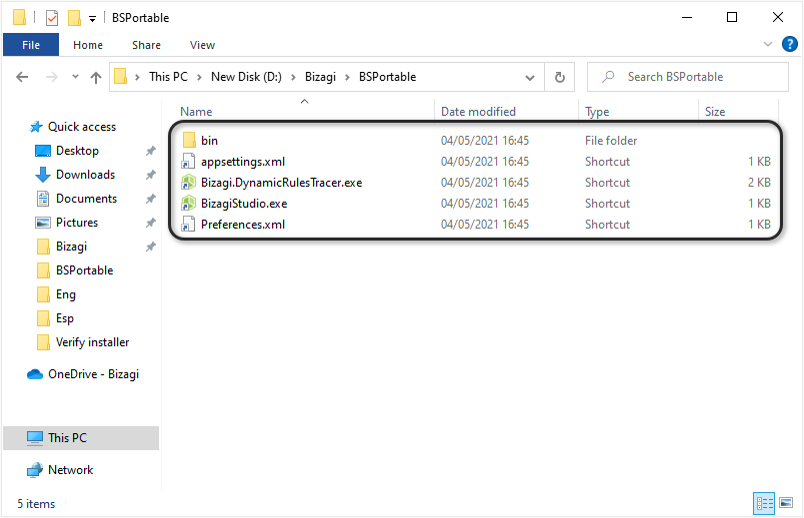This screenshot has width=804, height=518.
Task: Unpin Downloads using its pin icon
Action: (x=150, y=175)
